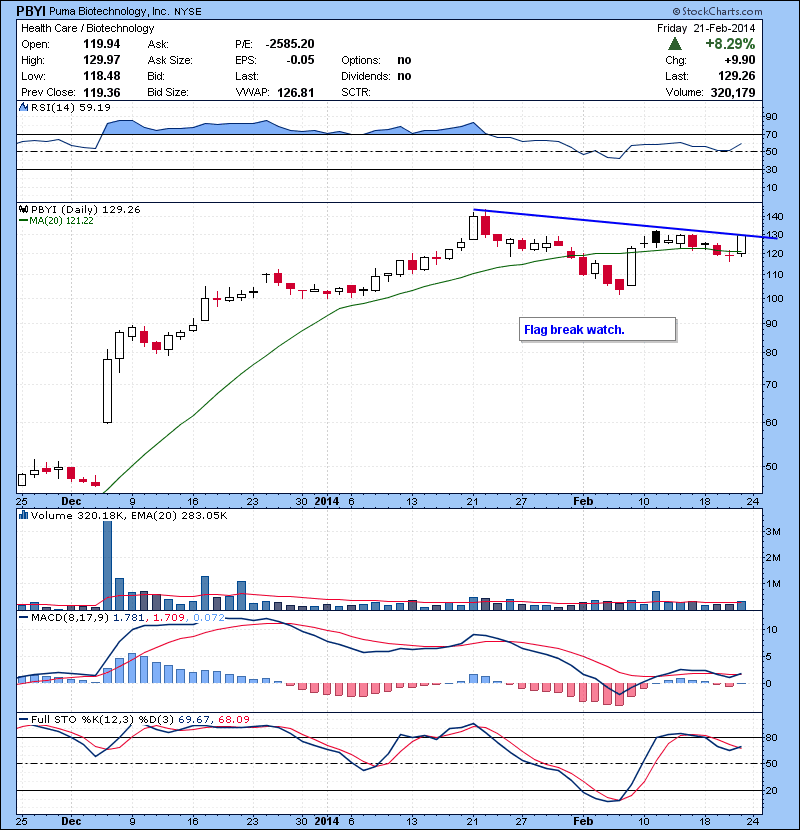
Task: Click the candlestick icon beside PBYI (Daily)
Action: 23,209
